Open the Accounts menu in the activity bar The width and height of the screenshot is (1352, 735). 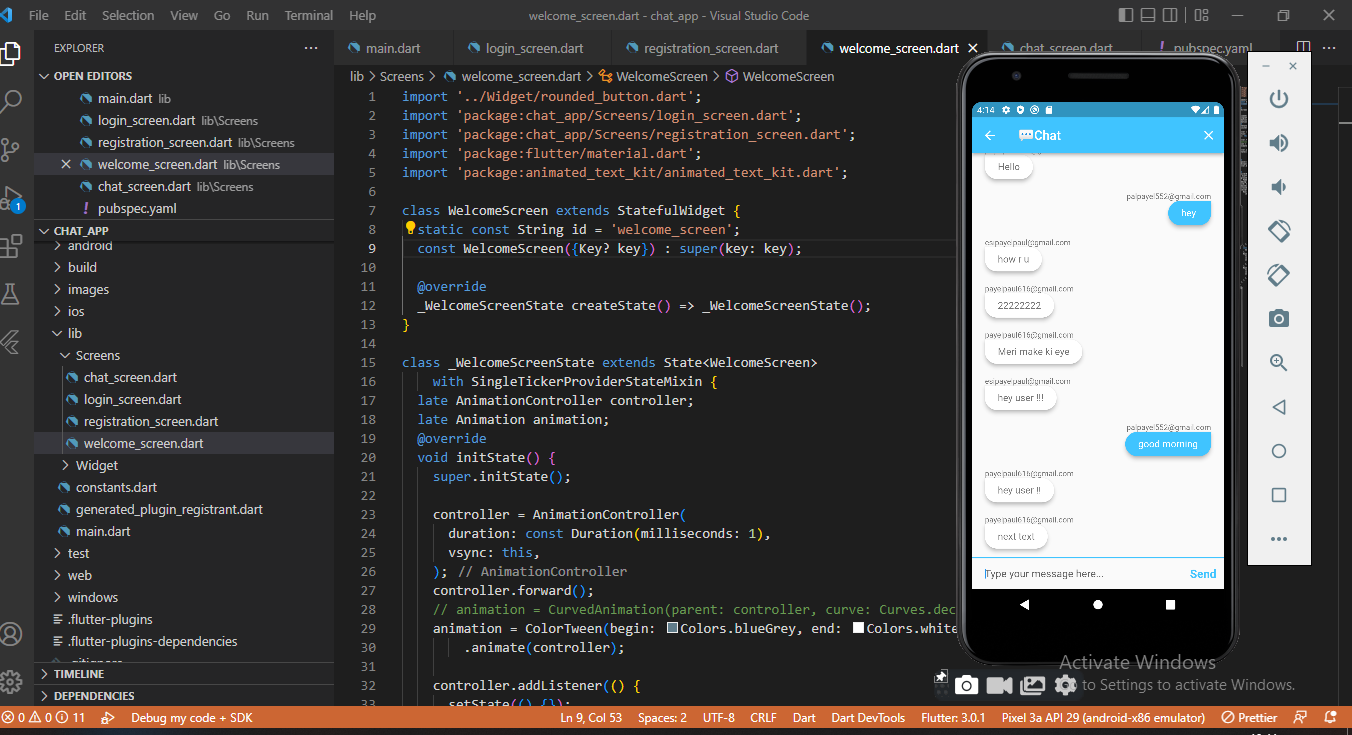[11, 634]
